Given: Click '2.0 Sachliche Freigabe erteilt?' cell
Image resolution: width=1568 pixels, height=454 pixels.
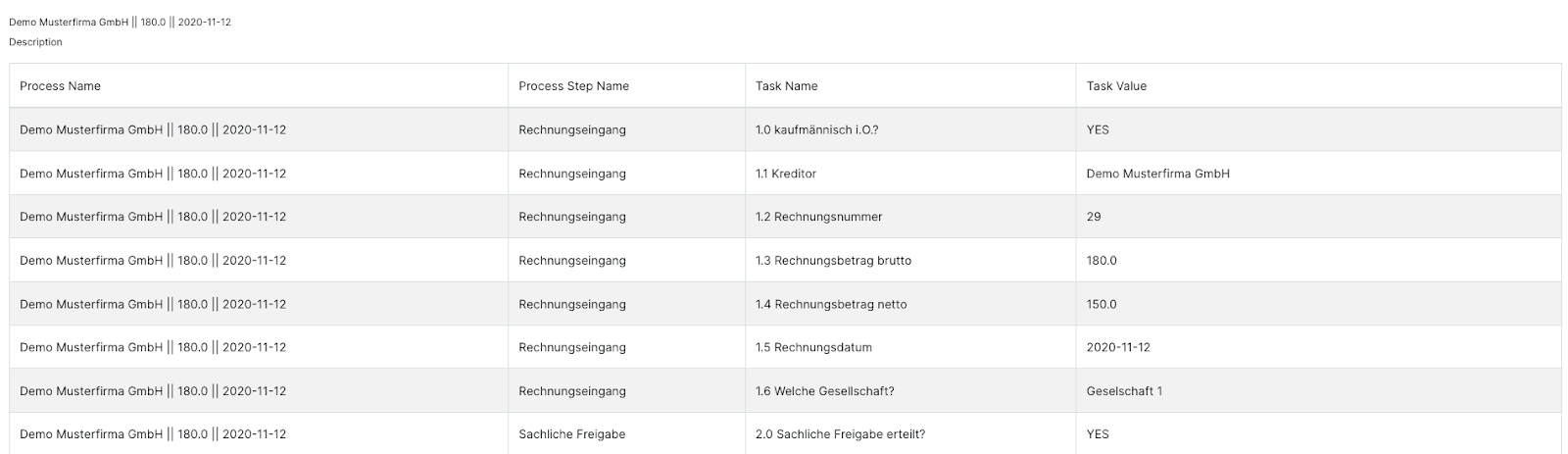Looking at the screenshot, I should pos(910,433).
